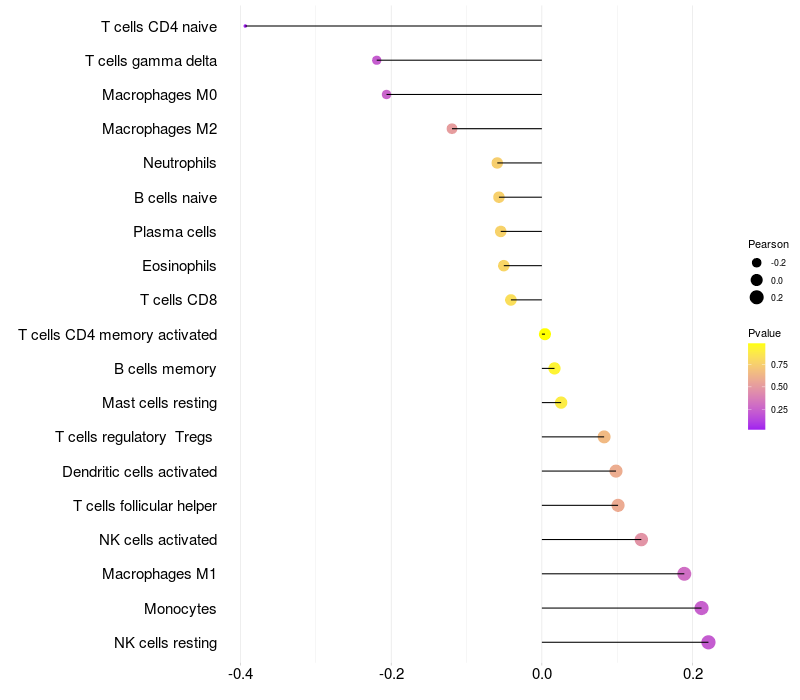Click the Eosinophils row label
Viewport: 800px width, 700px height.
[180, 266]
